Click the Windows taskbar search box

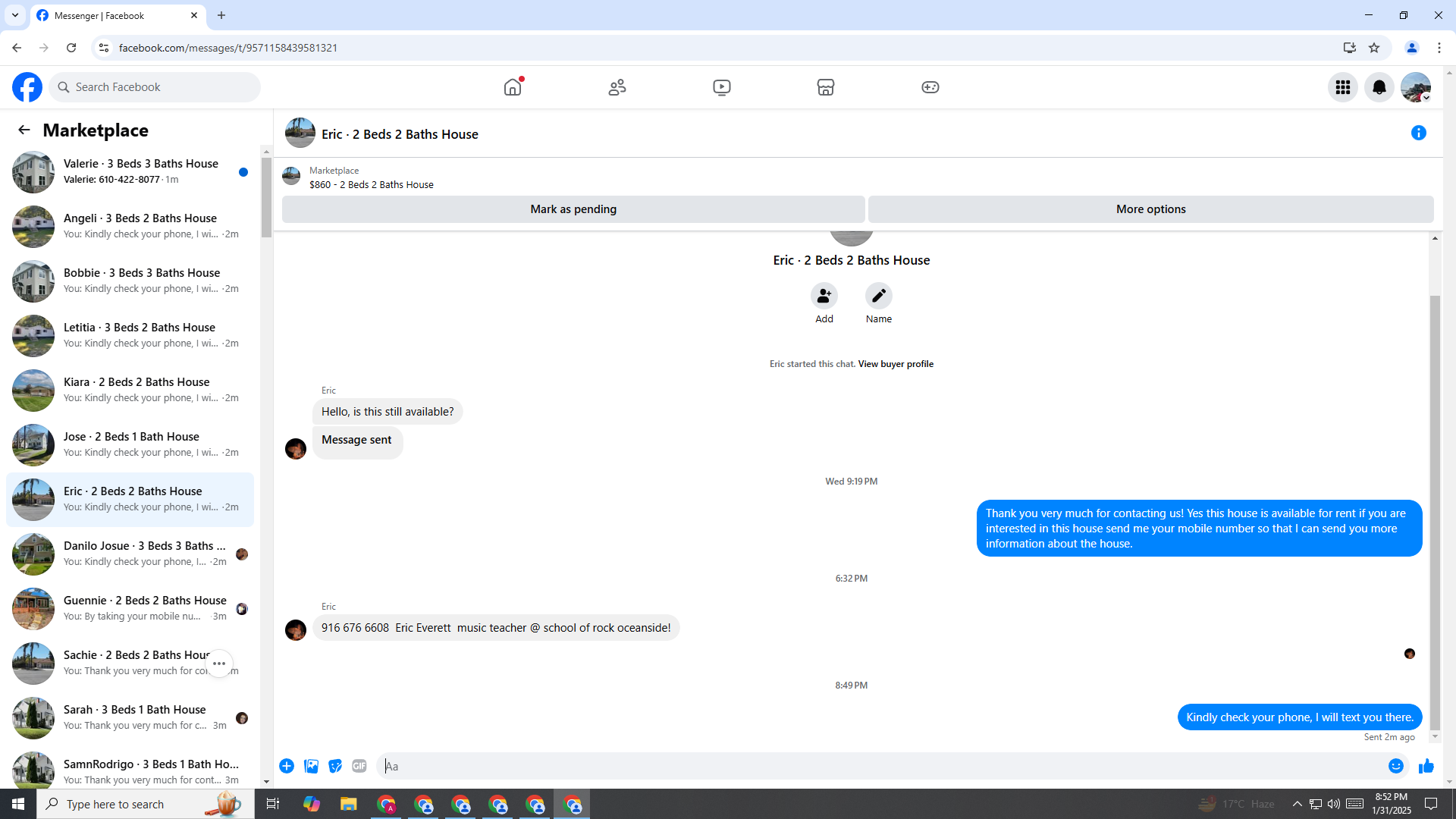[x=144, y=804]
